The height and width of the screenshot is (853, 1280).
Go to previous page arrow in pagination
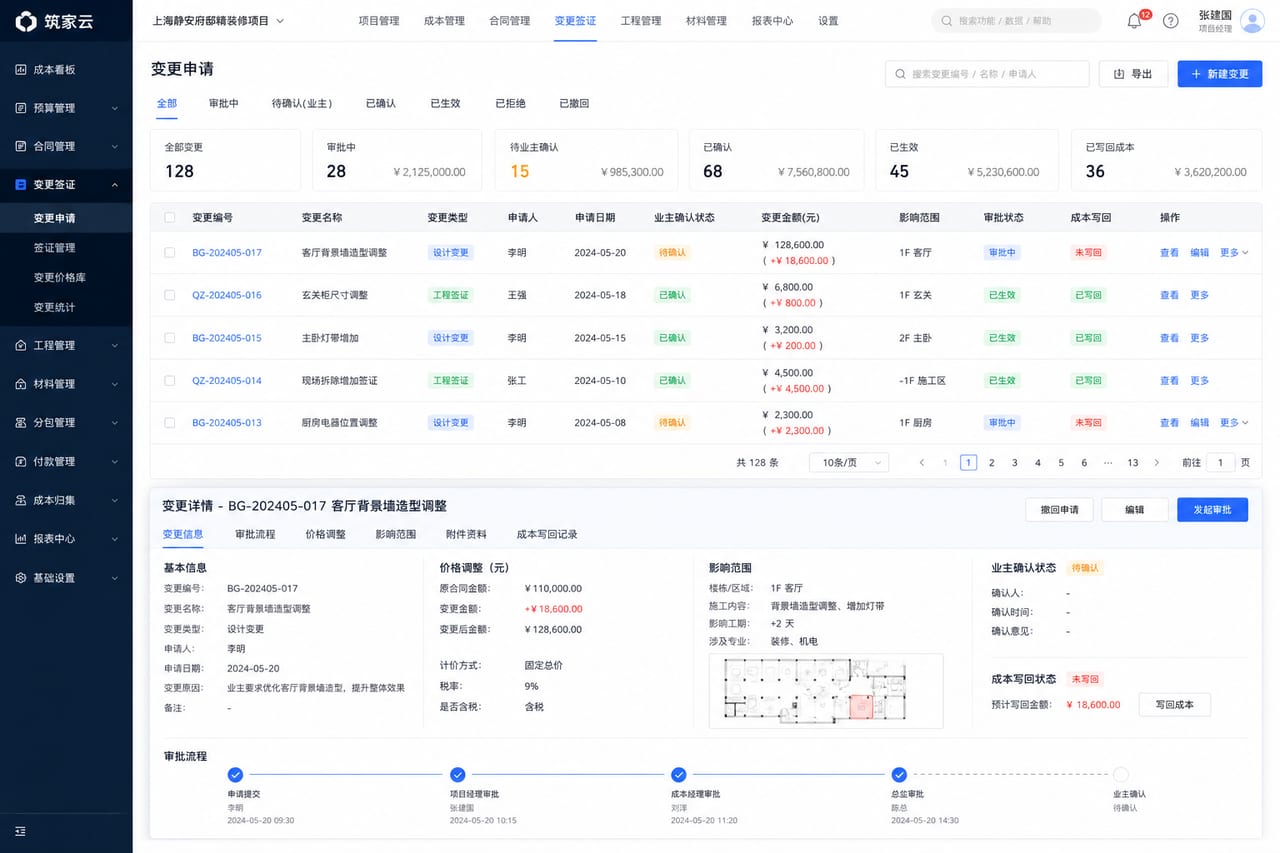point(922,463)
